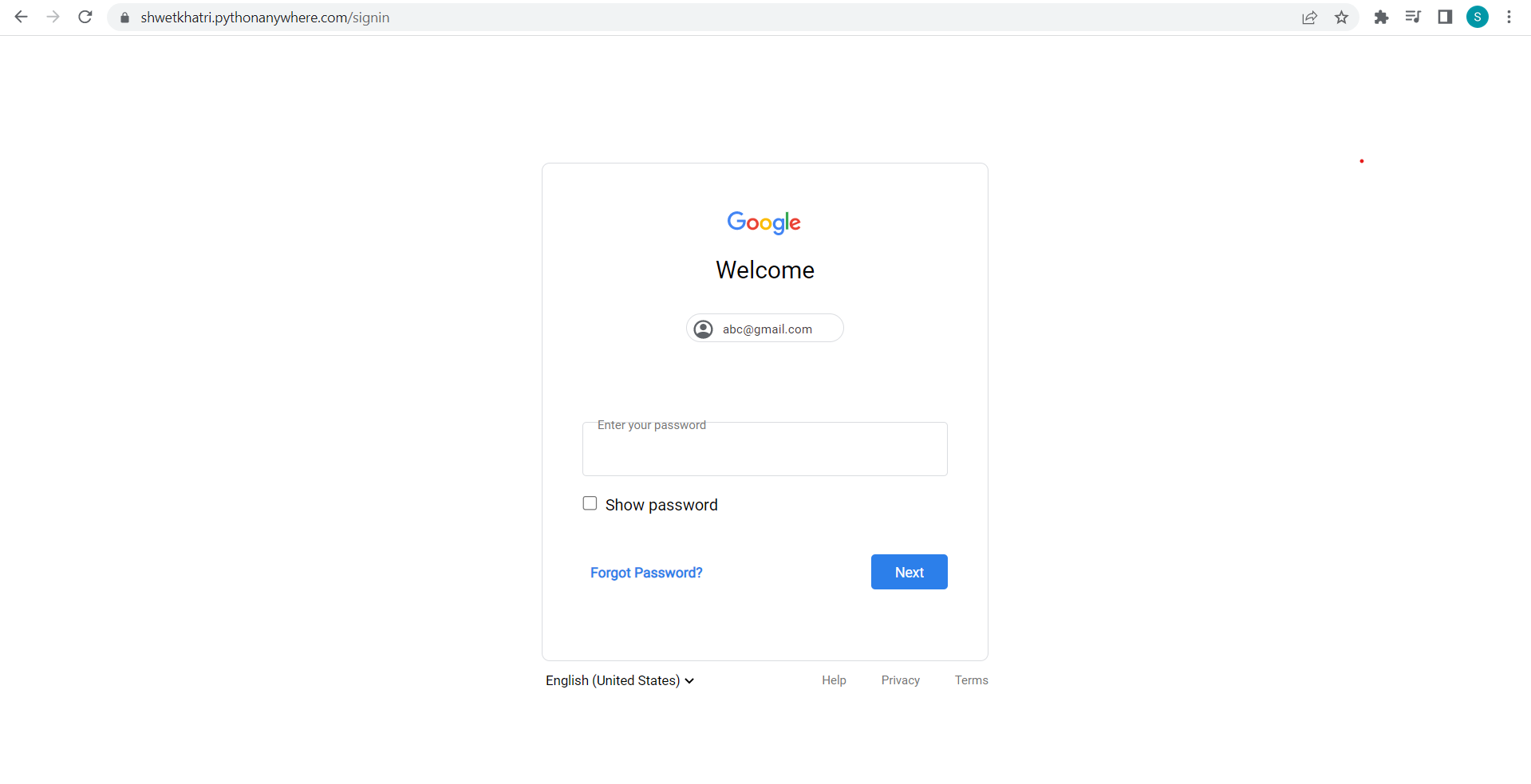1531x784 pixels.
Task: Open the Help menu link
Action: click(834, 680)
